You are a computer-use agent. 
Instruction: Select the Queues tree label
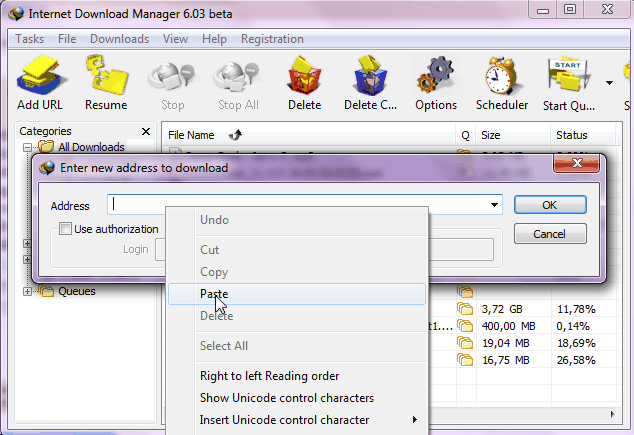pos(77,291)
